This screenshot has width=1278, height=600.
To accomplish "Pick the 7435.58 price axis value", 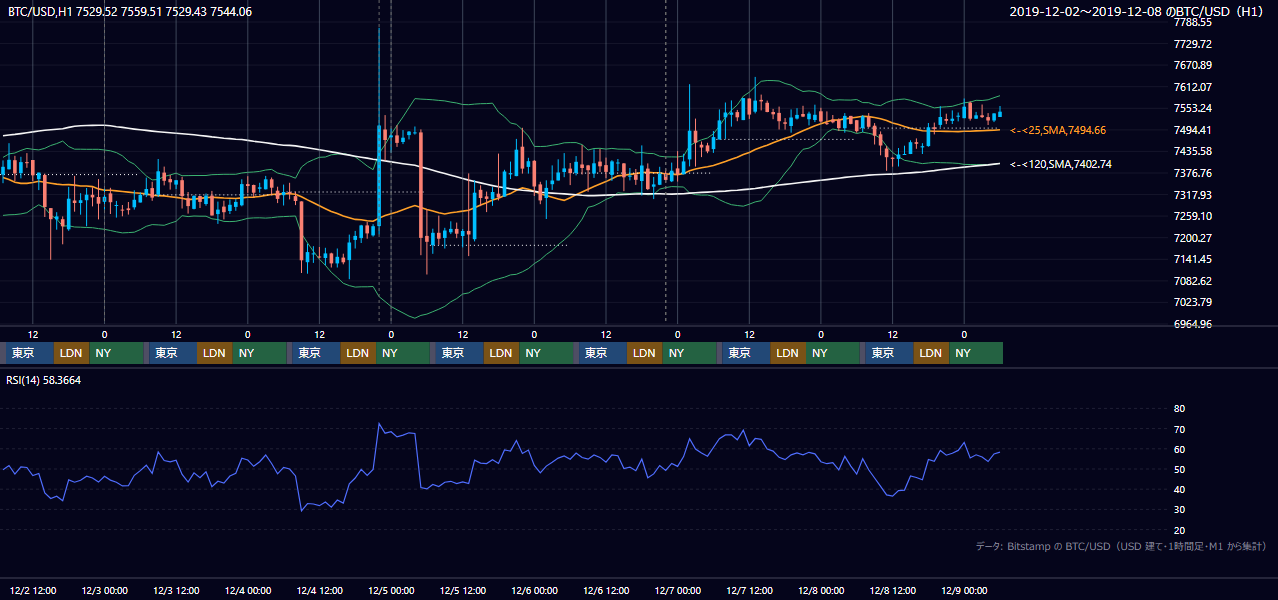I will pos(1193,151).
